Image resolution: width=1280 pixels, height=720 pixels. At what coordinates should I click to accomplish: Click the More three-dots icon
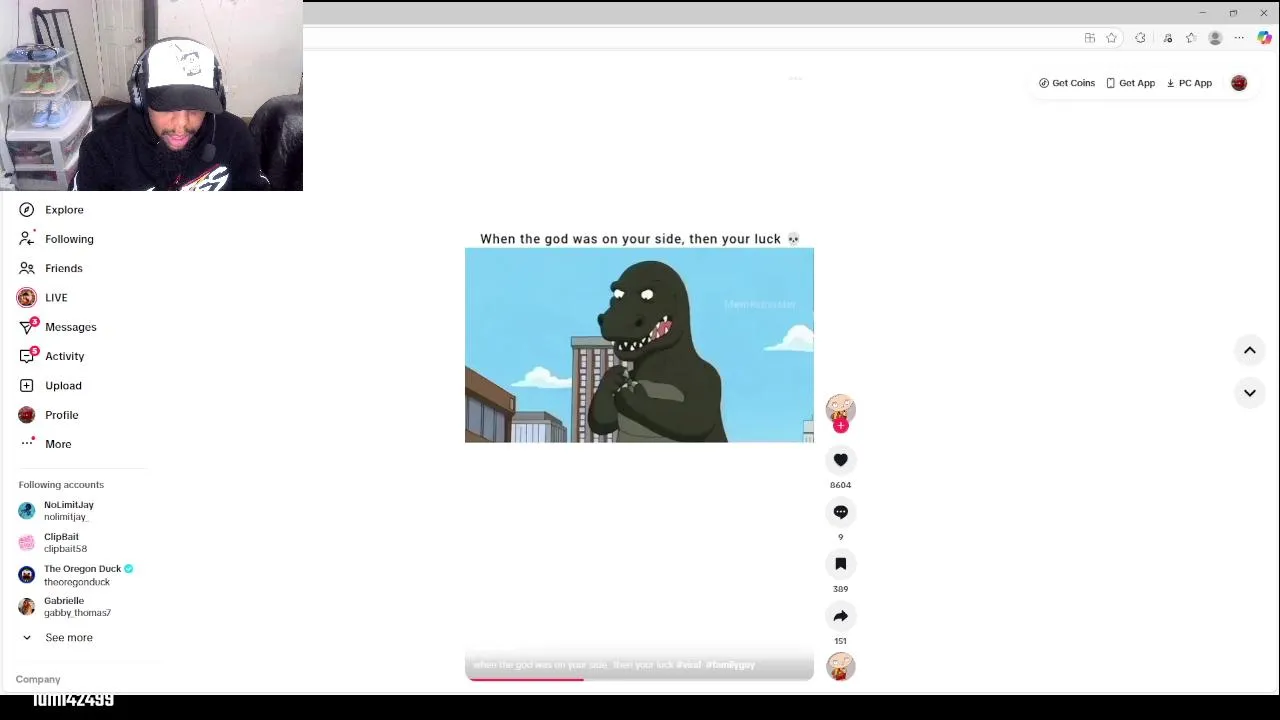tap(27, 444)
